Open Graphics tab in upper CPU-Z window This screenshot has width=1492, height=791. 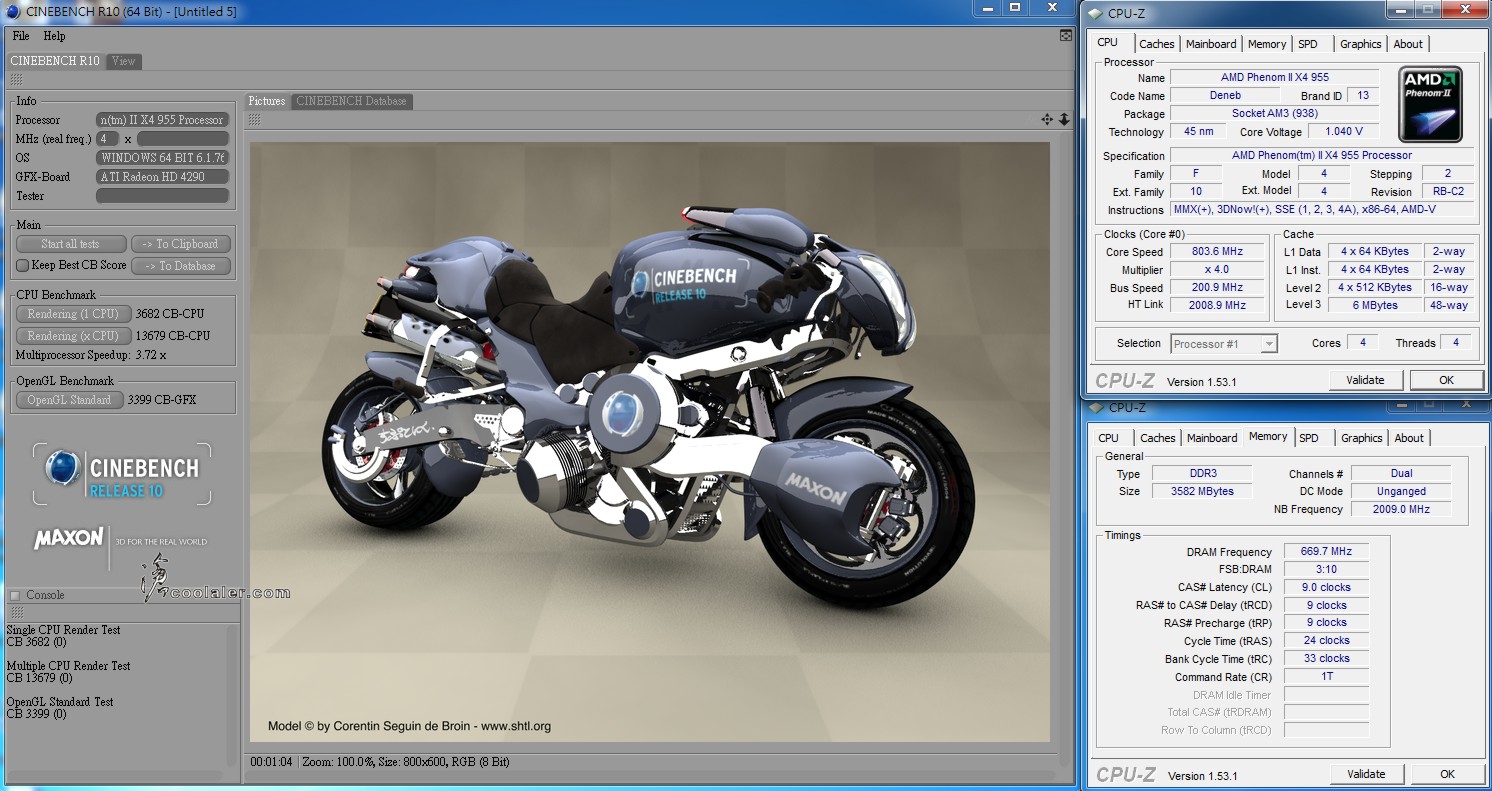(1361, 44)
